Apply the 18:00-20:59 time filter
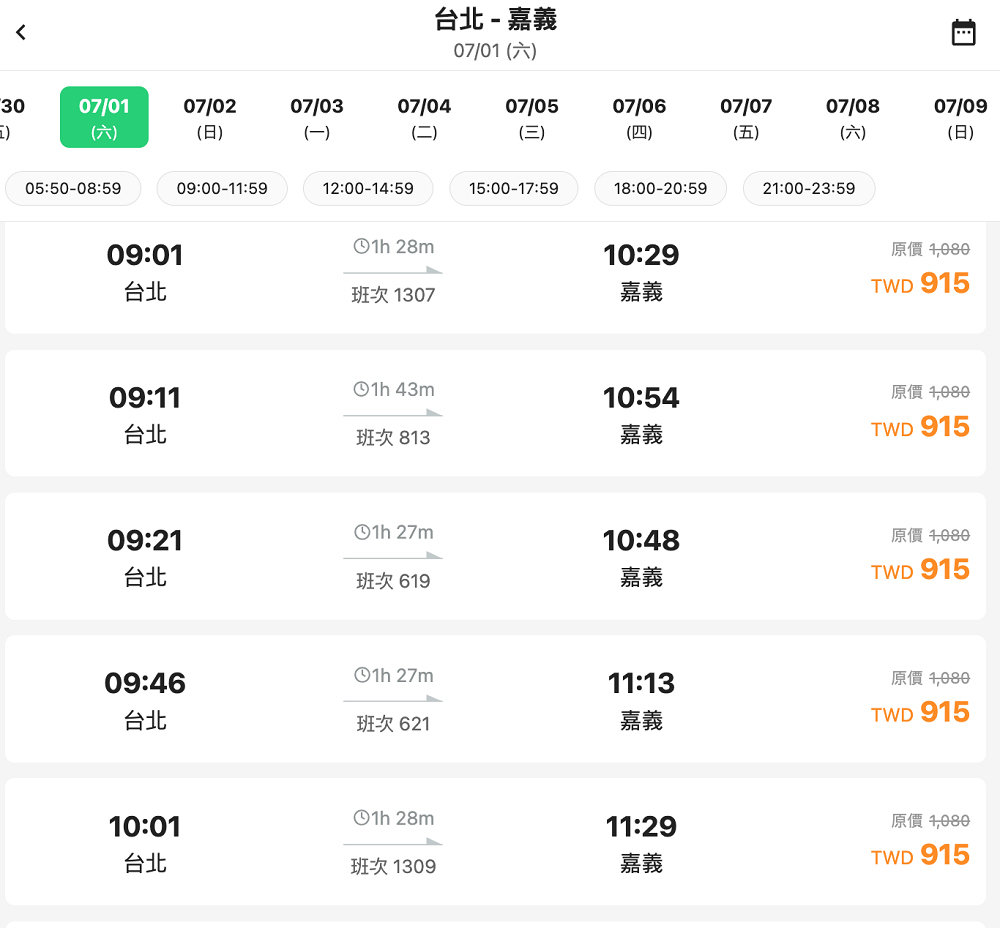The image size is (1000, 928). pyautogui.click(x=660, y=188)
